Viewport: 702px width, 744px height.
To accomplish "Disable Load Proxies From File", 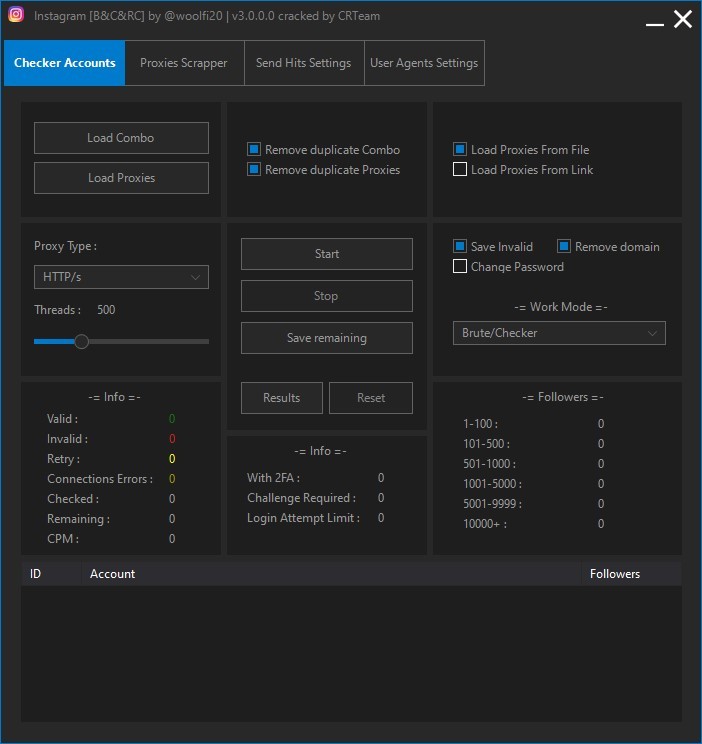I will coord(460,149).
